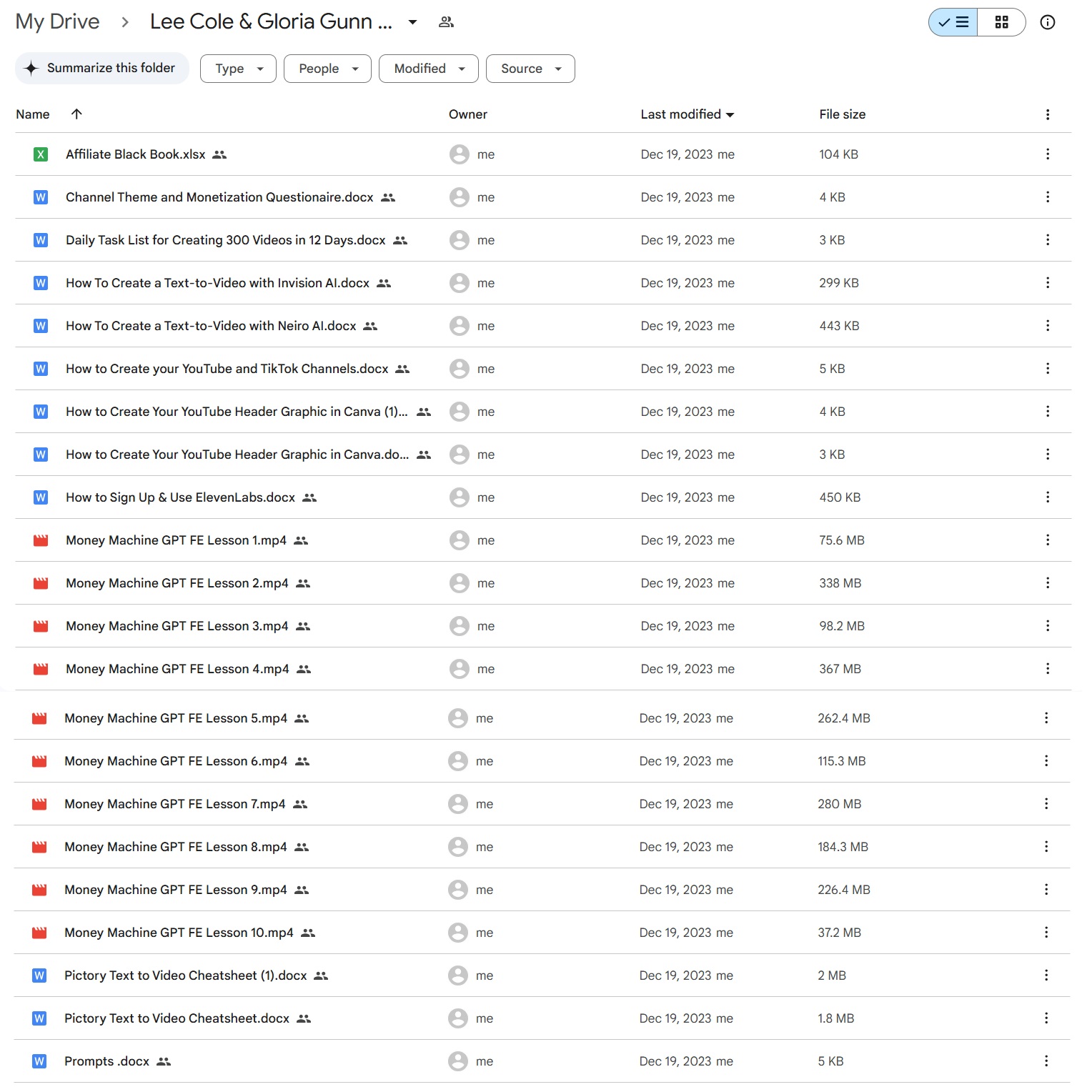The width and height of the screenshot is (1092, 1092).
Task: Open the folder name dropdown arrow
Action: (x=412, y=22)
